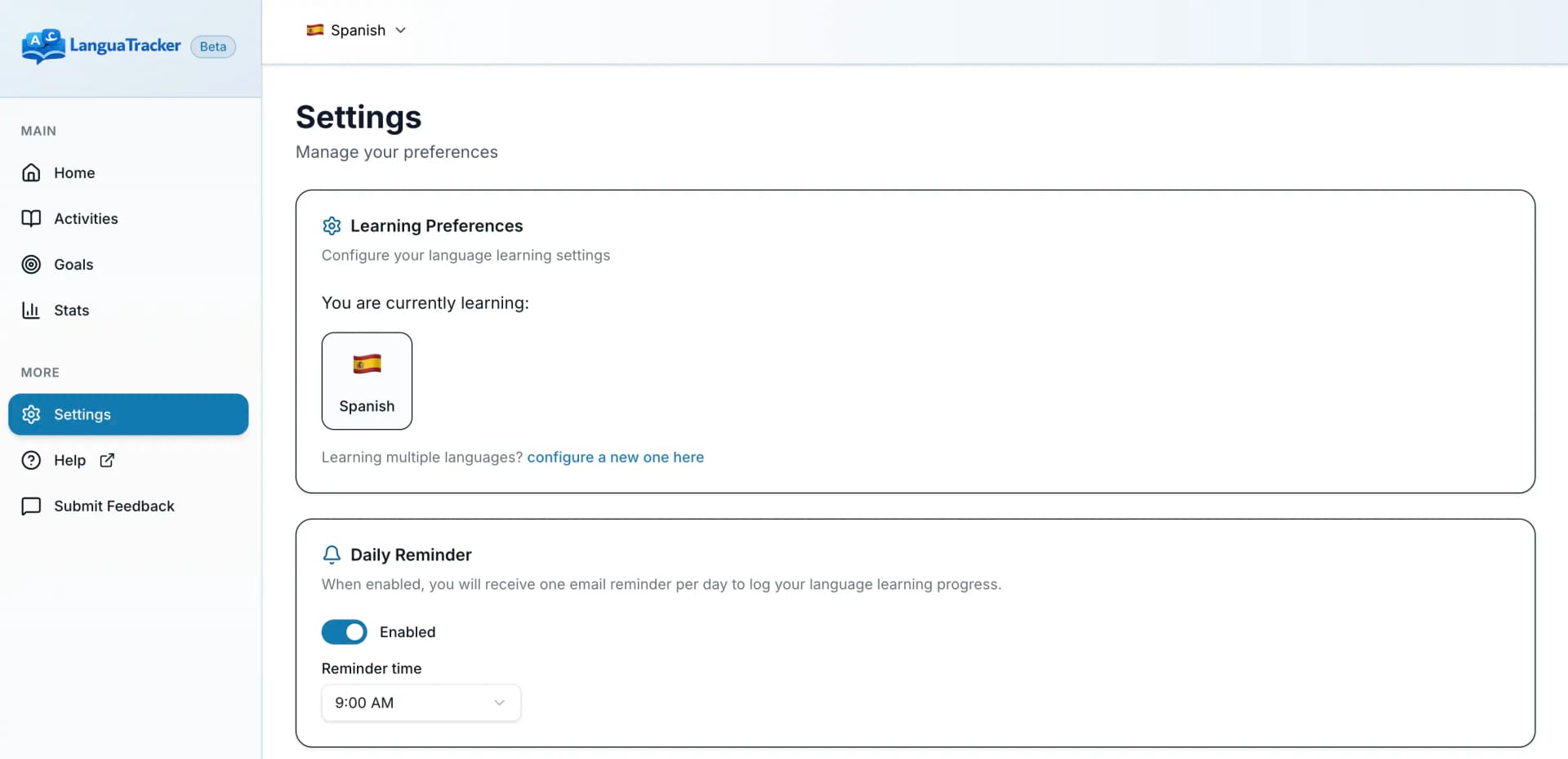
Task: Click the Beta badge beside LanguaTracker
Action: 212,47
